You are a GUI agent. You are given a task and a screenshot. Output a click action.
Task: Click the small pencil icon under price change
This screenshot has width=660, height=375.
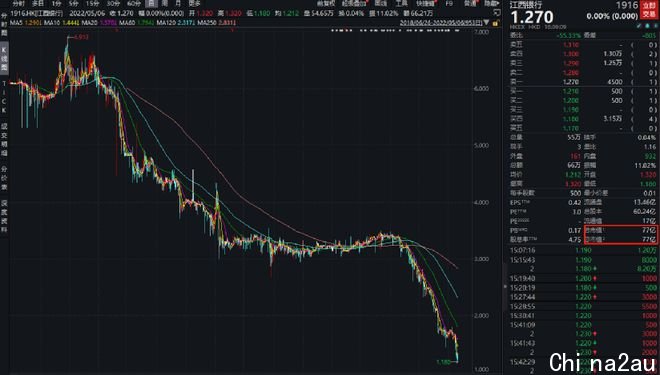click(x=639, y=26)
